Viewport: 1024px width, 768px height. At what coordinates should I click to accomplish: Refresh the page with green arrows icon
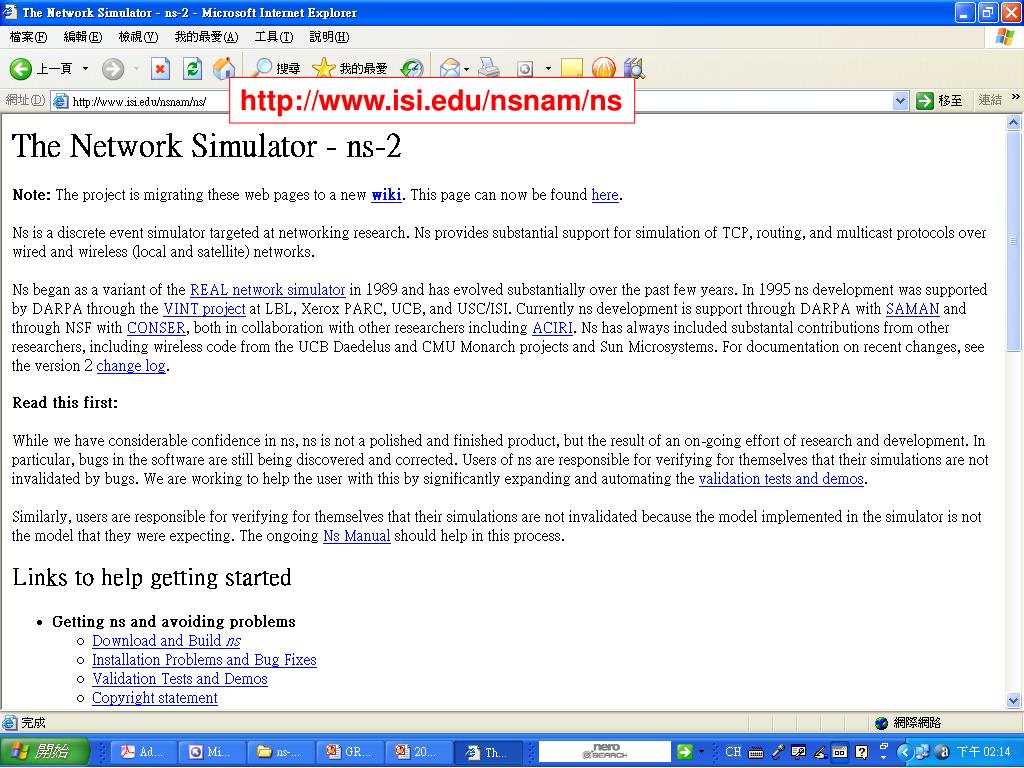click(x=192, y=69)
